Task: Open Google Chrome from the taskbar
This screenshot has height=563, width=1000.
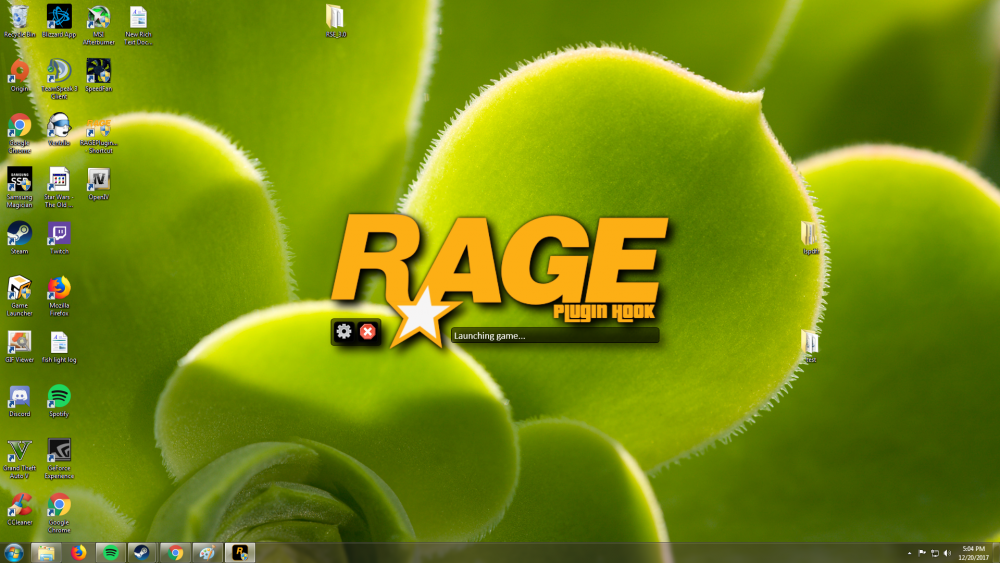Action: (175, 553)
